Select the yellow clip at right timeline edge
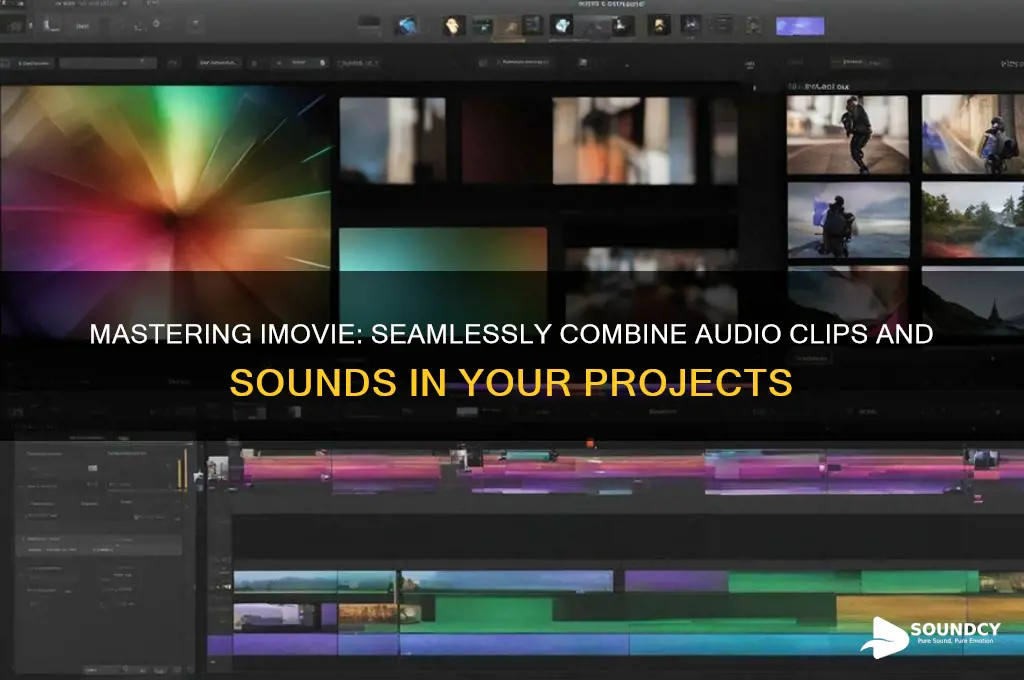This screenshot has width=1024, height=680. (x=930, y=611)
